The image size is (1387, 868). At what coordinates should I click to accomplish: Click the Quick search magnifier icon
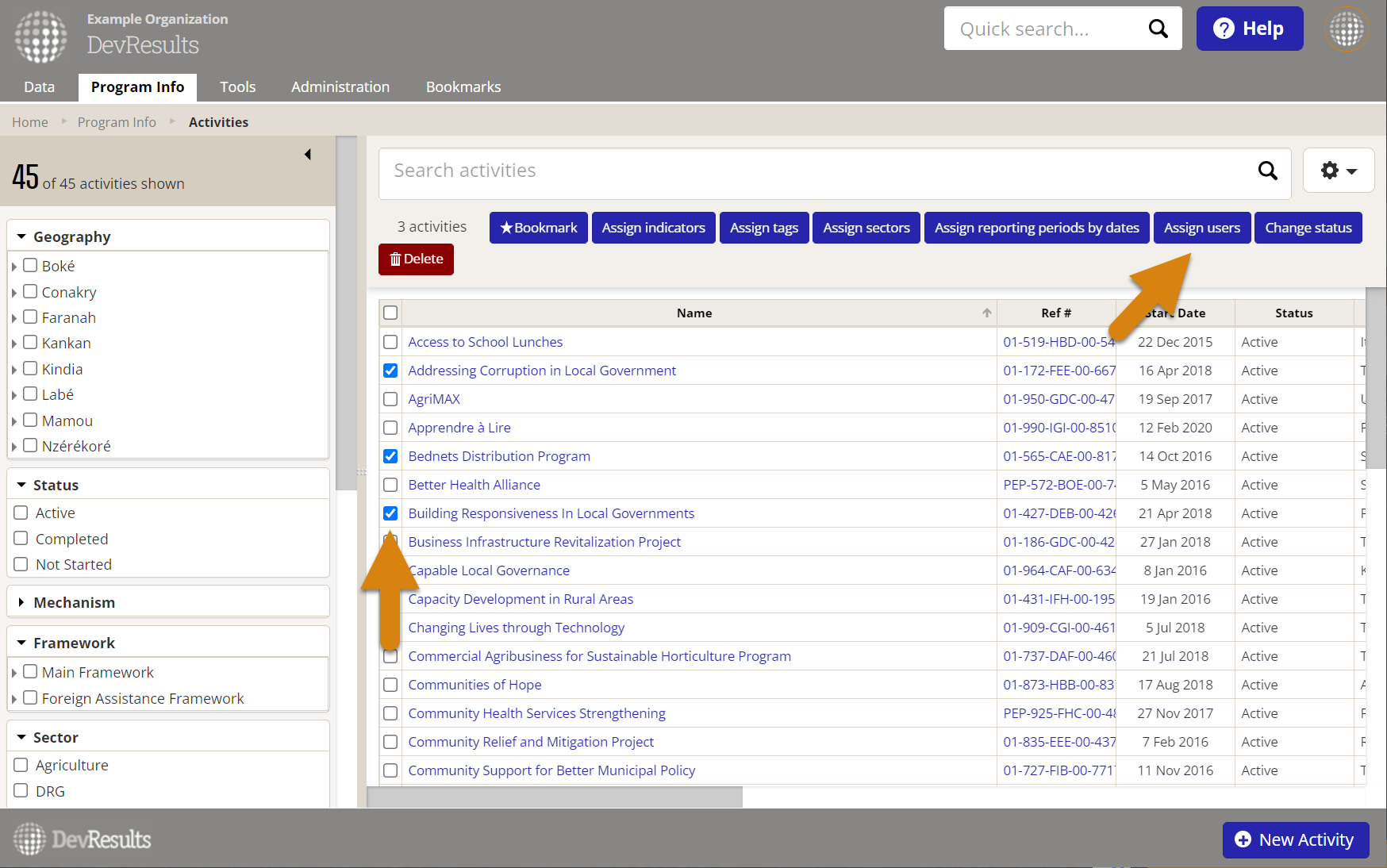[1158, 29]
